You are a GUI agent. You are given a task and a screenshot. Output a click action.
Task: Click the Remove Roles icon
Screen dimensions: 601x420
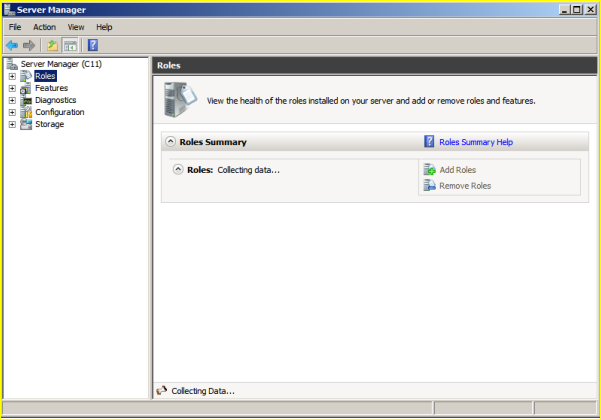[x=430, y=185]
